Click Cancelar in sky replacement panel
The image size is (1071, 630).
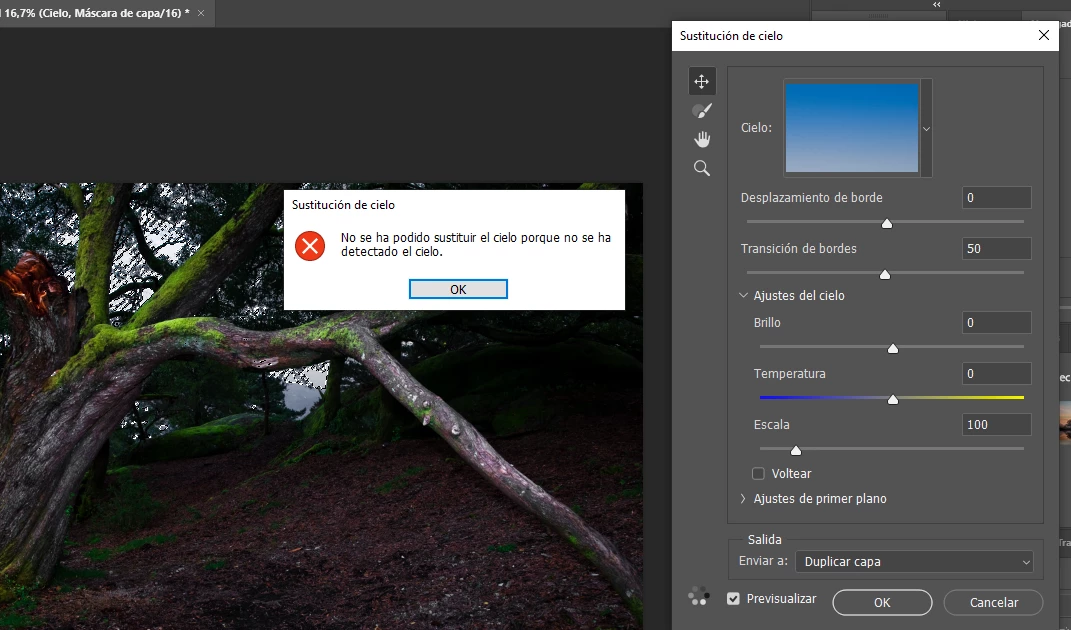click(x=993, y=603)
